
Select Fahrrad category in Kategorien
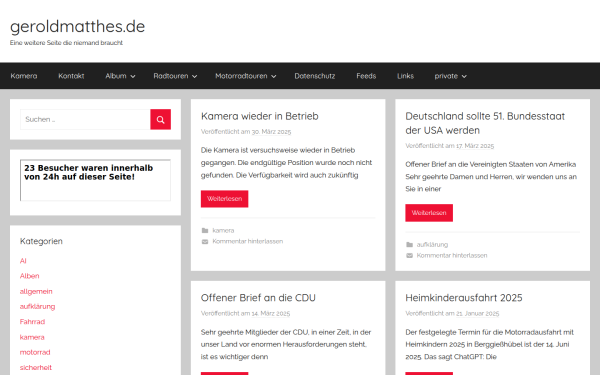(x=32, y=322)
